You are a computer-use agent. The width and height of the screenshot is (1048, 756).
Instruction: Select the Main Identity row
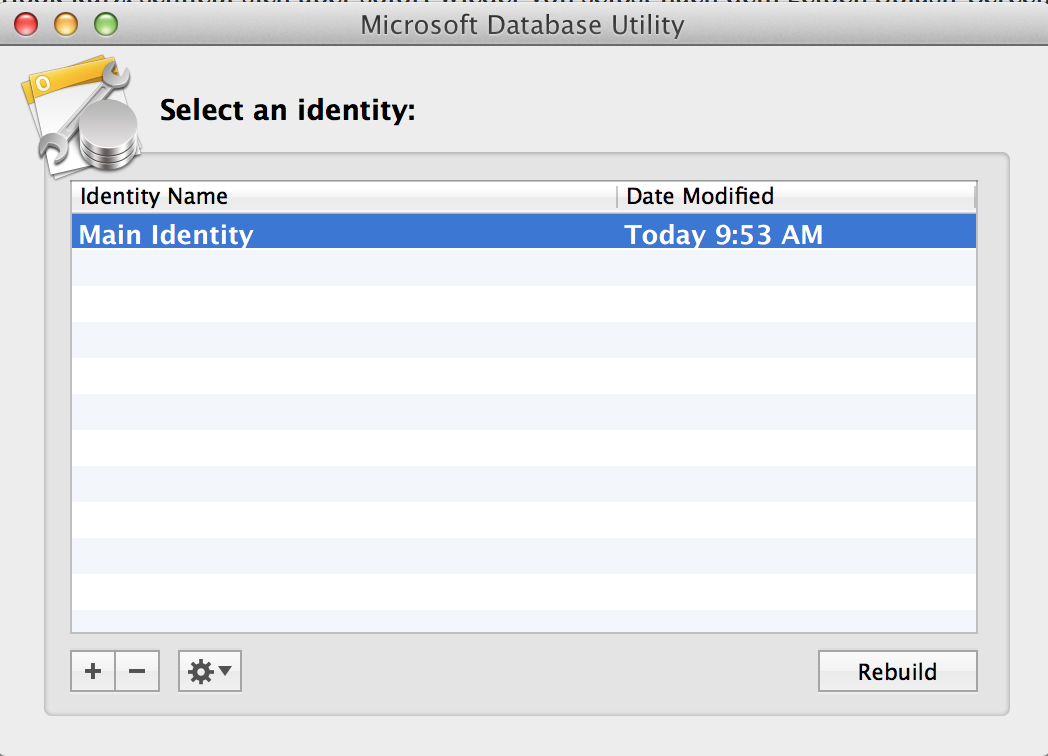point(524,231)
